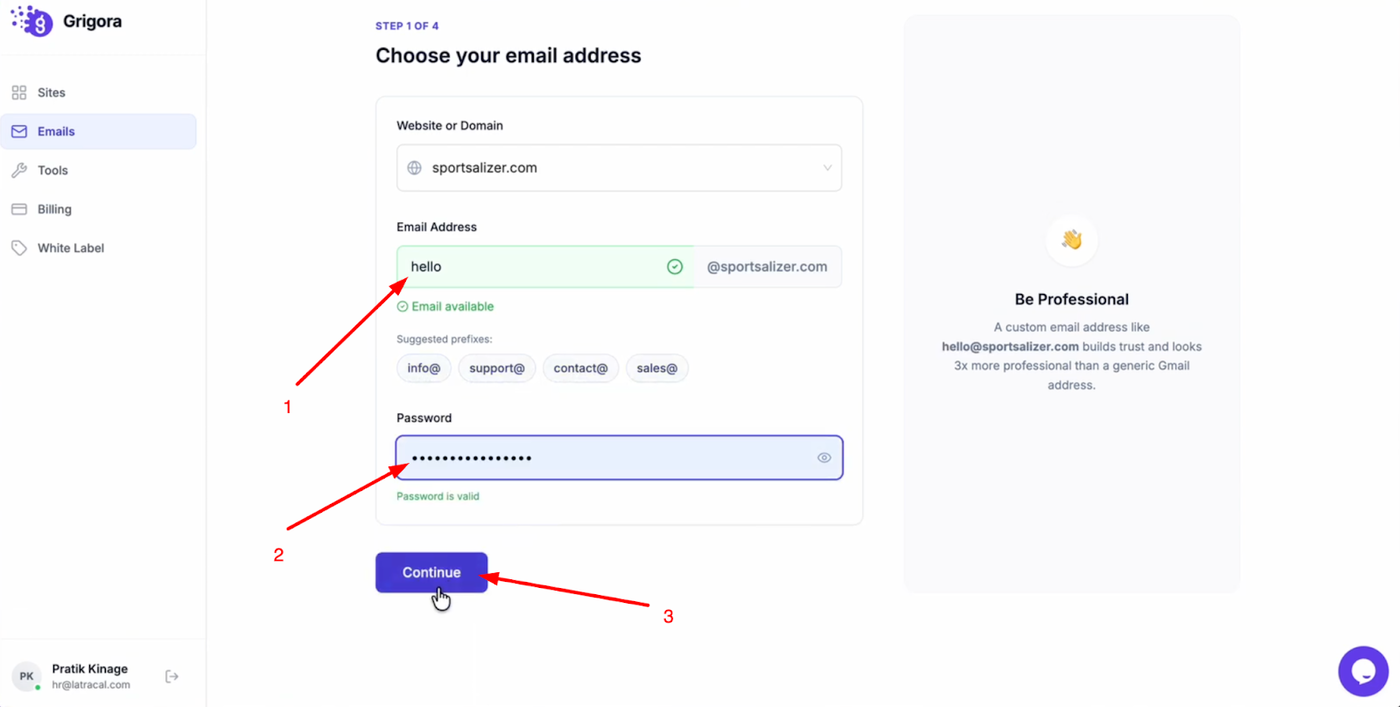Click the Sites grid icon
The height and width of the screenshot is (707, 1400).
[x=19, y=93]
